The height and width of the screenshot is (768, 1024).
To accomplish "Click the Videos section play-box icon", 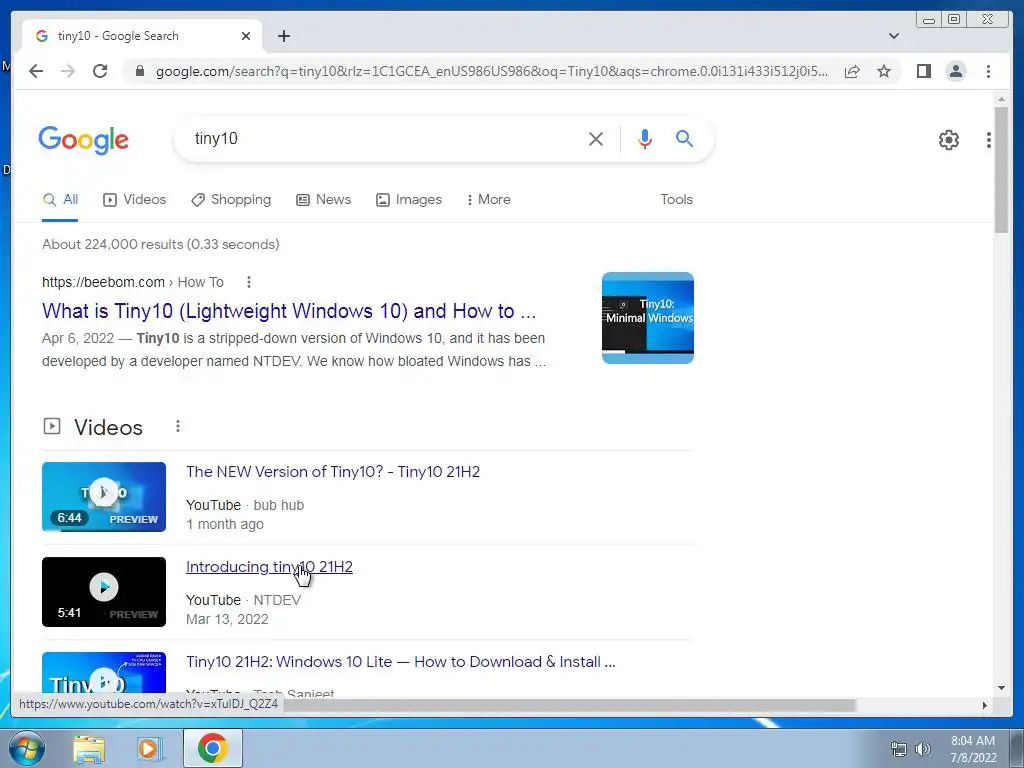I will [x=52, y=426].
